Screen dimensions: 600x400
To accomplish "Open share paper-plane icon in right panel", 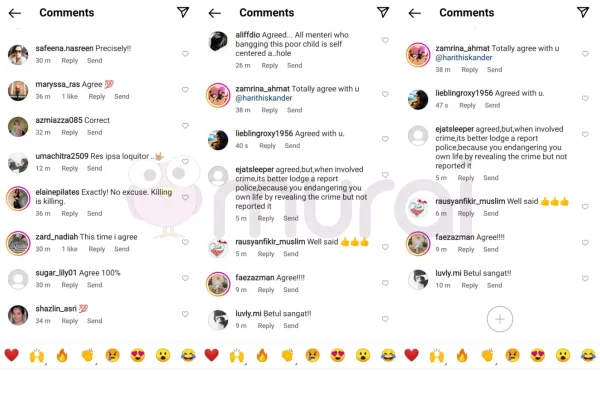I will point(583,12).
